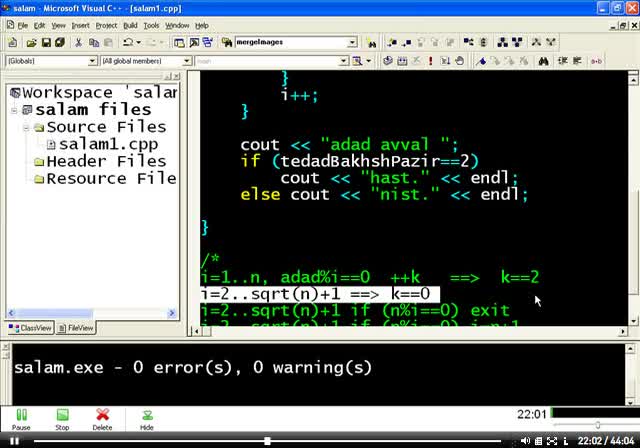Viewport: 640px width, 448px height.
Task: Click the WizardBar actions wand icon
Action: tap(358, 61)
